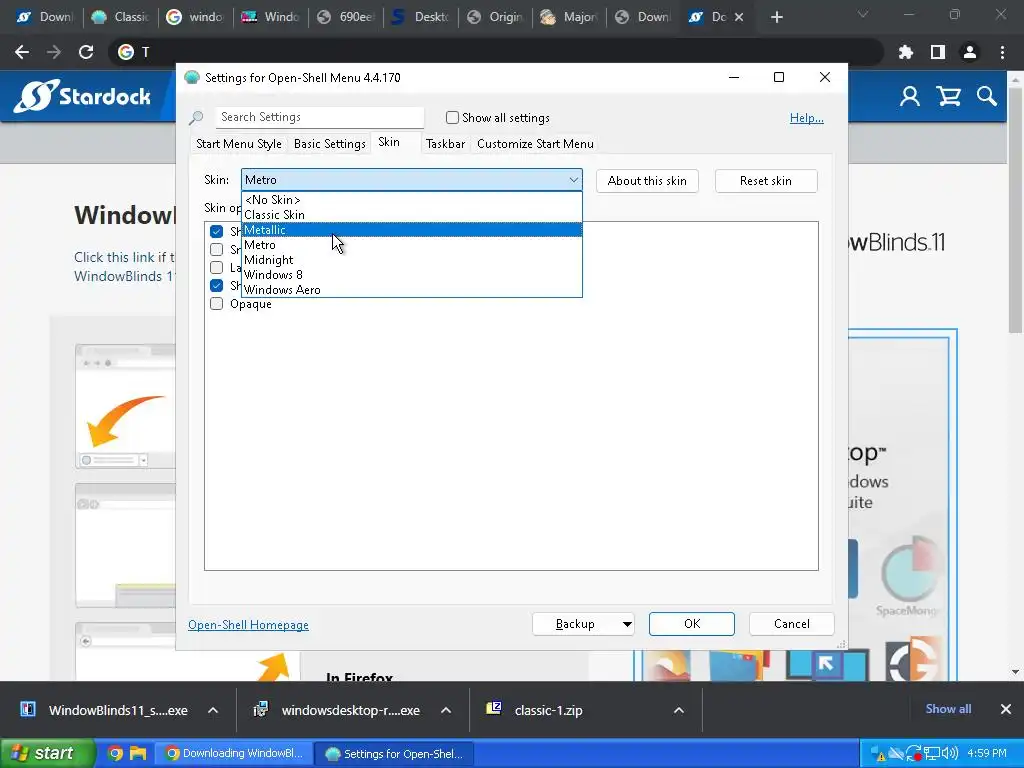This screenshot has width=1024, height=768.
Task: Click the Windows XP start button
Action: click(x=46, y=754)
